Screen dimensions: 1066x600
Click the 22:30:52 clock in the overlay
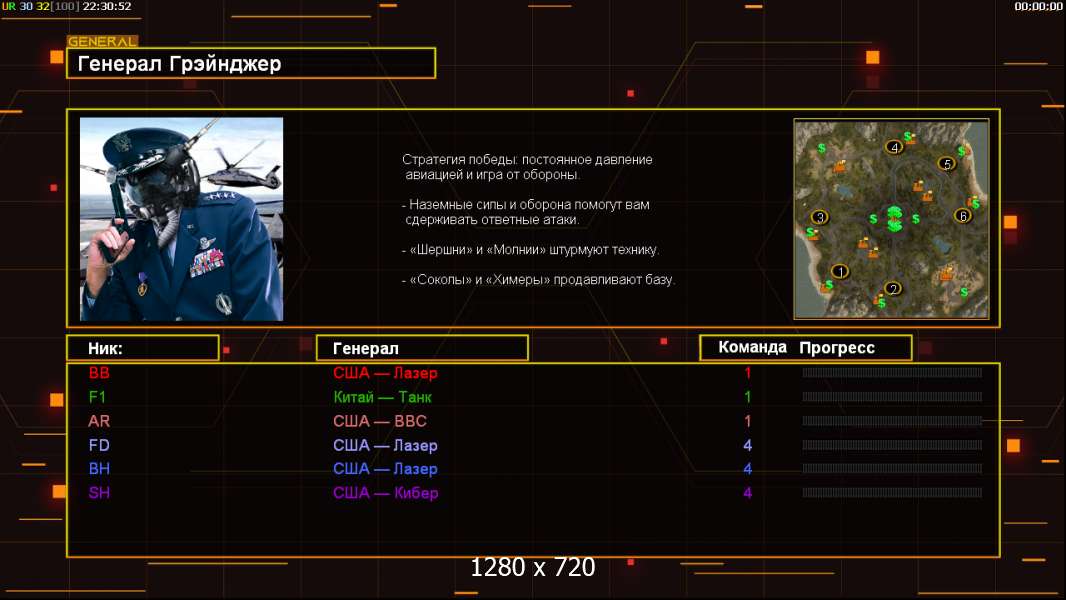pyautogui.click(x=107, y=6)
